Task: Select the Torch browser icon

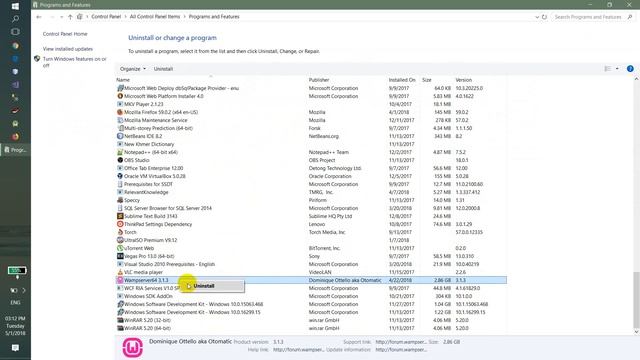Action: [x=120, y=232]
